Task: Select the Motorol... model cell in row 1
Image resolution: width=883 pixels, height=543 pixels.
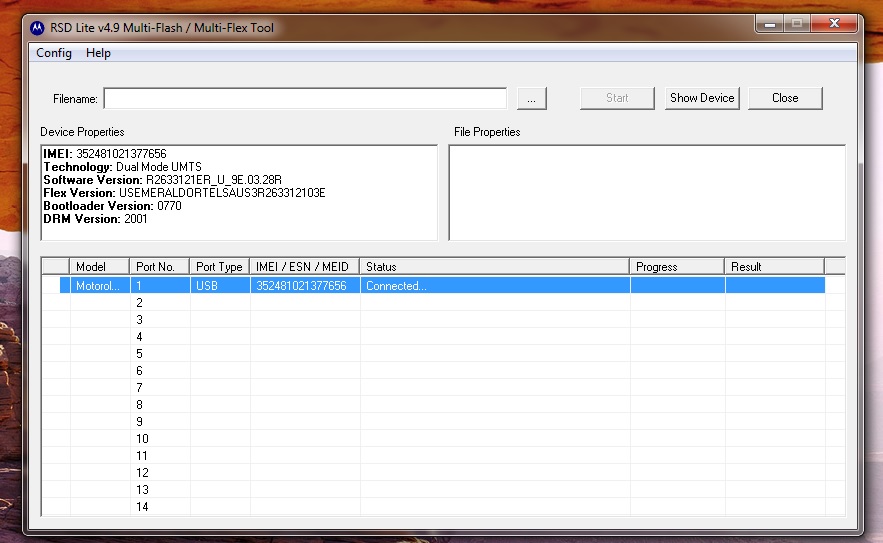Action: (98, 286)
